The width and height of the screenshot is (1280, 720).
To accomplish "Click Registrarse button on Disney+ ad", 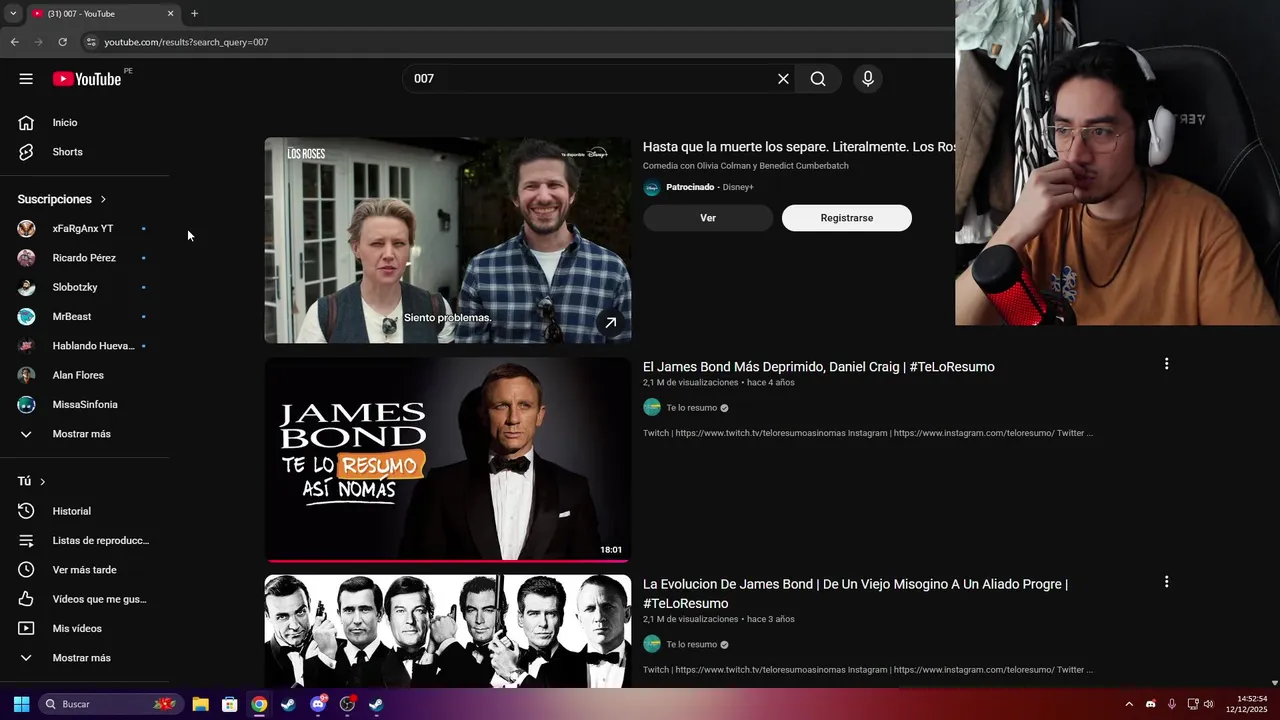I will (x=847, y=218).
